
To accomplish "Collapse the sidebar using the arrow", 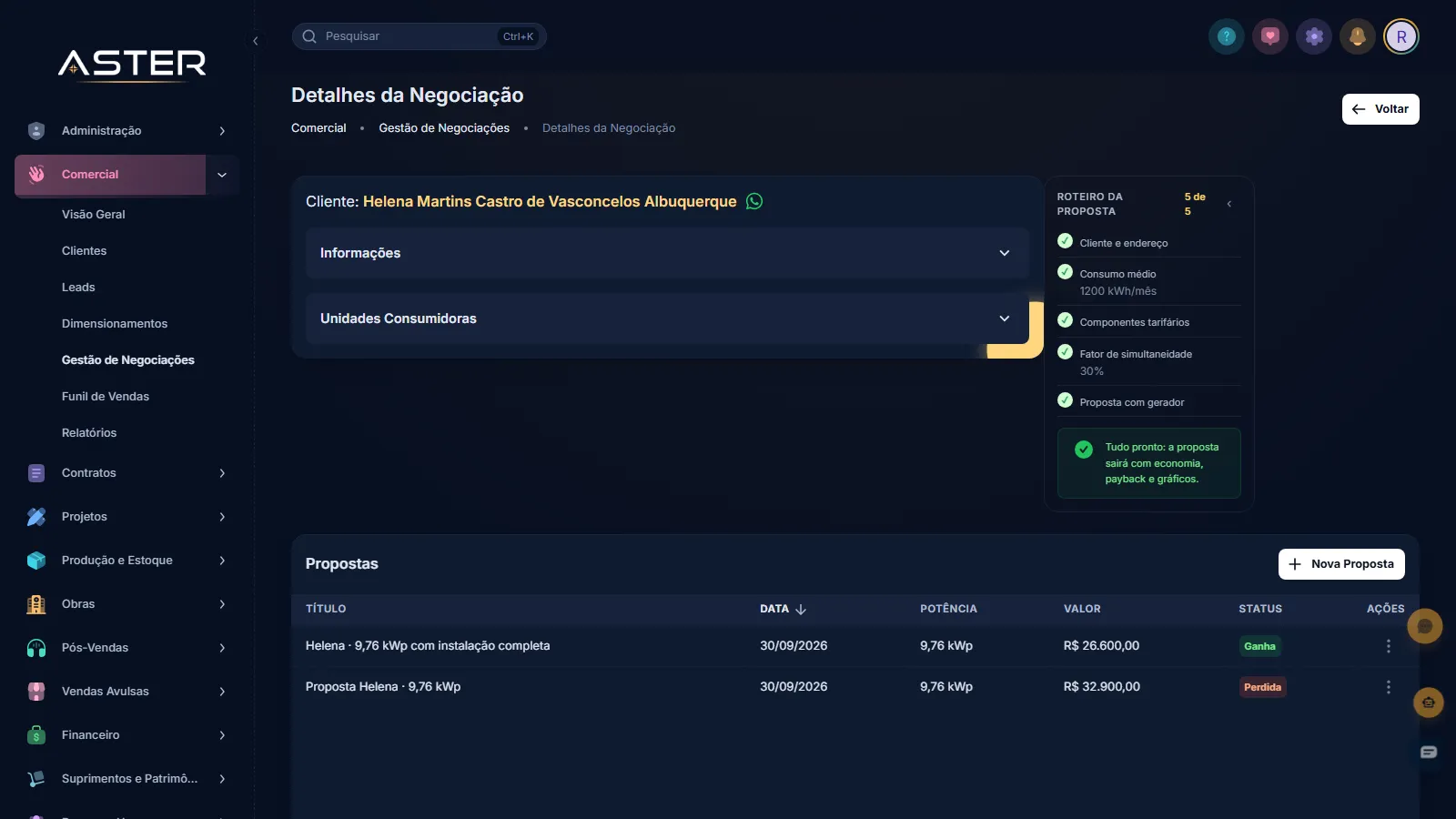I will (x=256, y=41).
